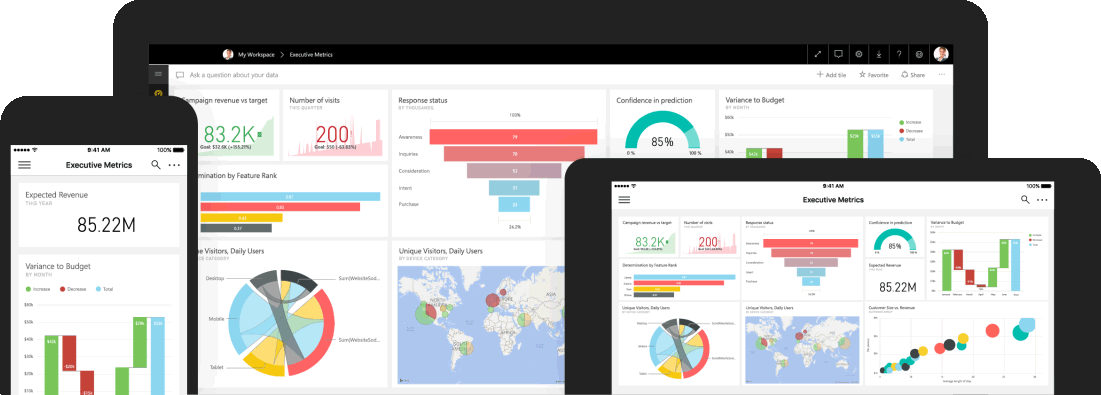This screenshot has height=395, width=1101.
Task: Open the help question mark icon
Action: 899,54
